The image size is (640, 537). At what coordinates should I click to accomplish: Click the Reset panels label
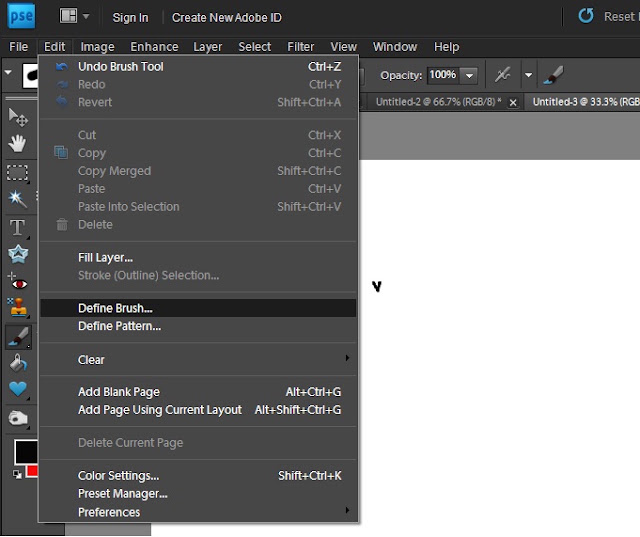coord(622,17)
